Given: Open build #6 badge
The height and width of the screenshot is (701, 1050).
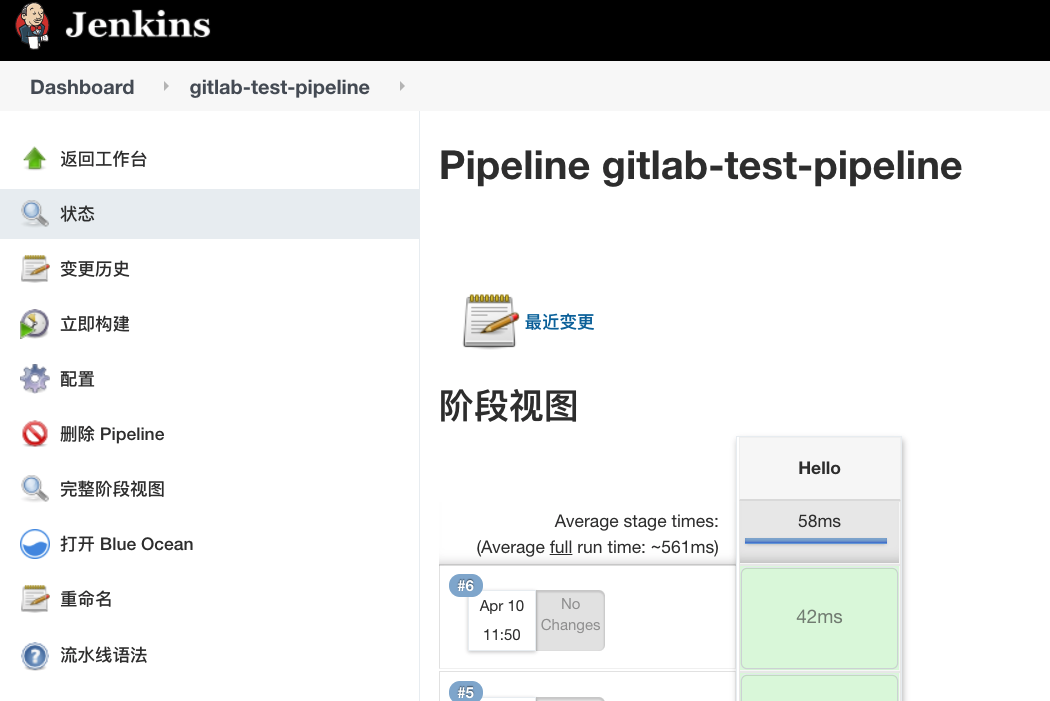Looking at the screenshot, I should (x=465, y=586).
